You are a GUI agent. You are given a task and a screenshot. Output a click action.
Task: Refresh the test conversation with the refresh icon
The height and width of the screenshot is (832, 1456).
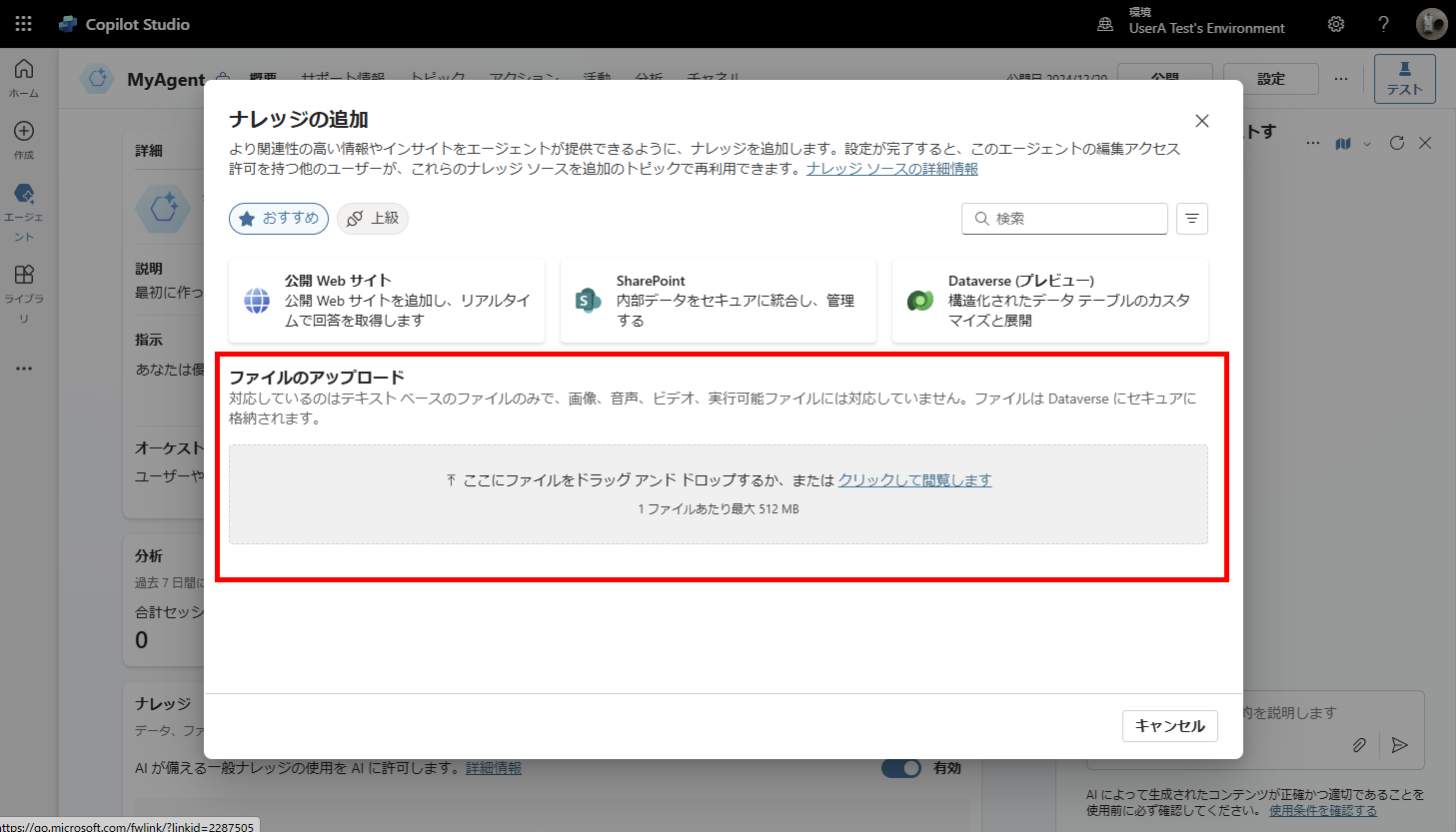click(1396, 142)
